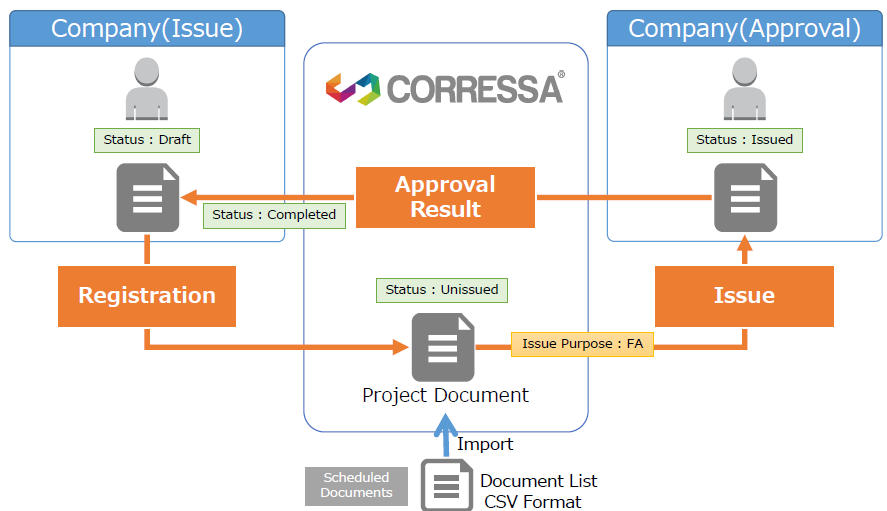Click the 'Status : Draft' label
Screen dimensions: 887x511
pyautogui.click(x=147, y=140)
